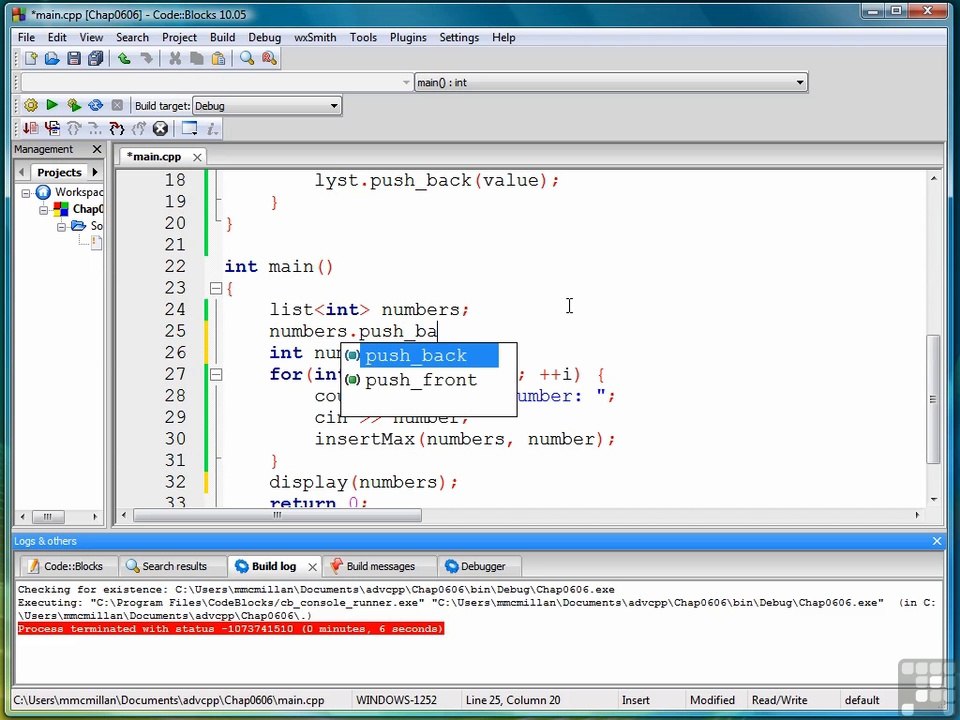Click 'WINDOWS-1252' encoding in status bar
Screen dimensions: 960x720
coord(396,700)
